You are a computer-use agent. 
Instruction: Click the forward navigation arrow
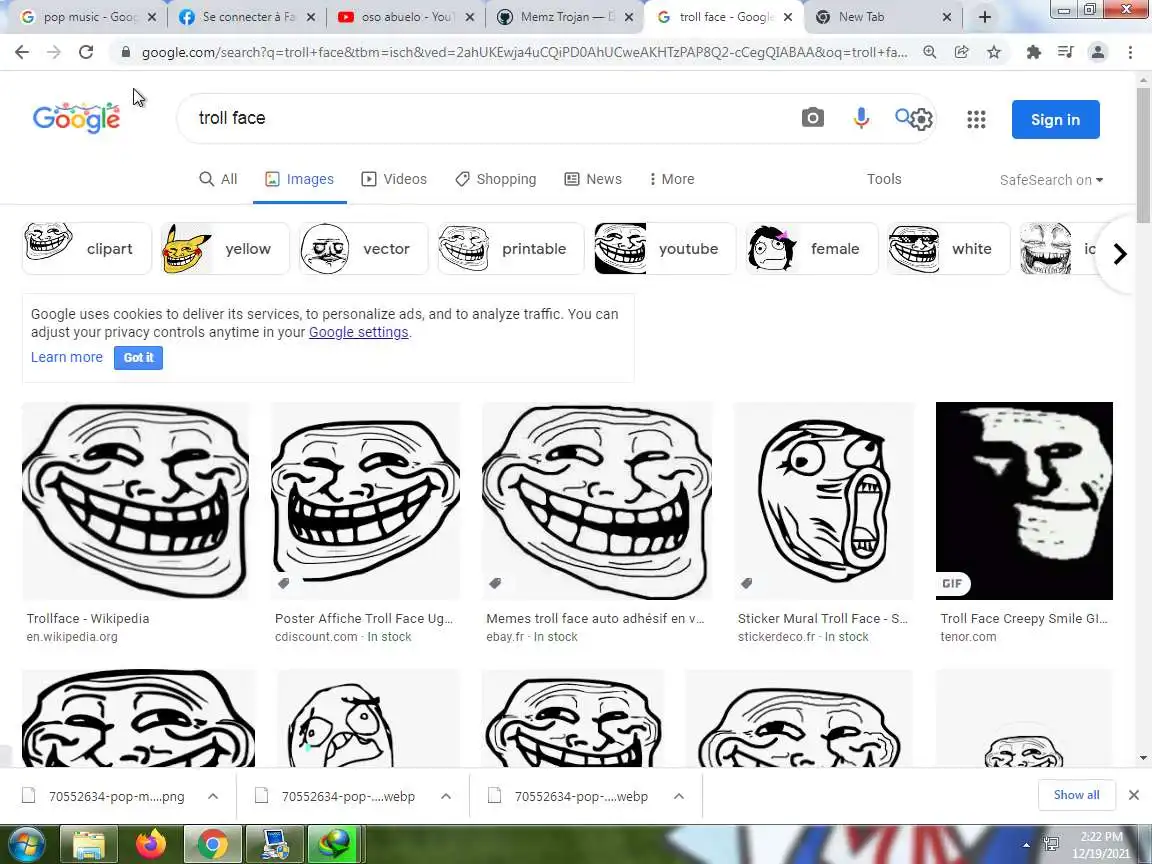click(54, 52)
